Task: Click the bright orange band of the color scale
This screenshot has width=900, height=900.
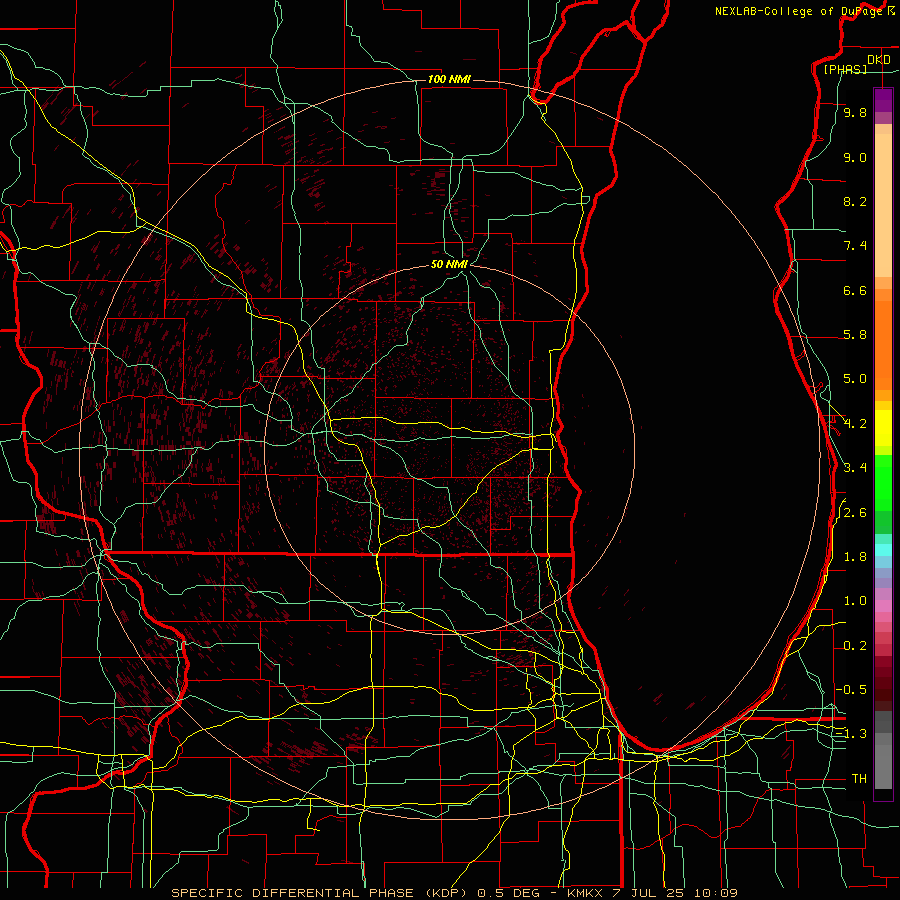Action: (x=883, y=346)
